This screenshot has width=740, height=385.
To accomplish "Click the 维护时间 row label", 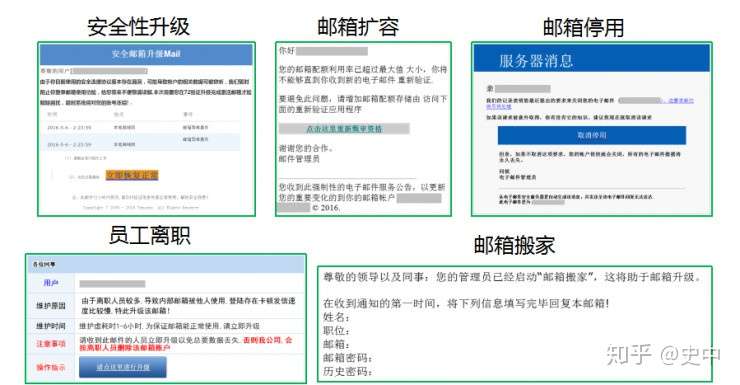I will click(51, 326).
